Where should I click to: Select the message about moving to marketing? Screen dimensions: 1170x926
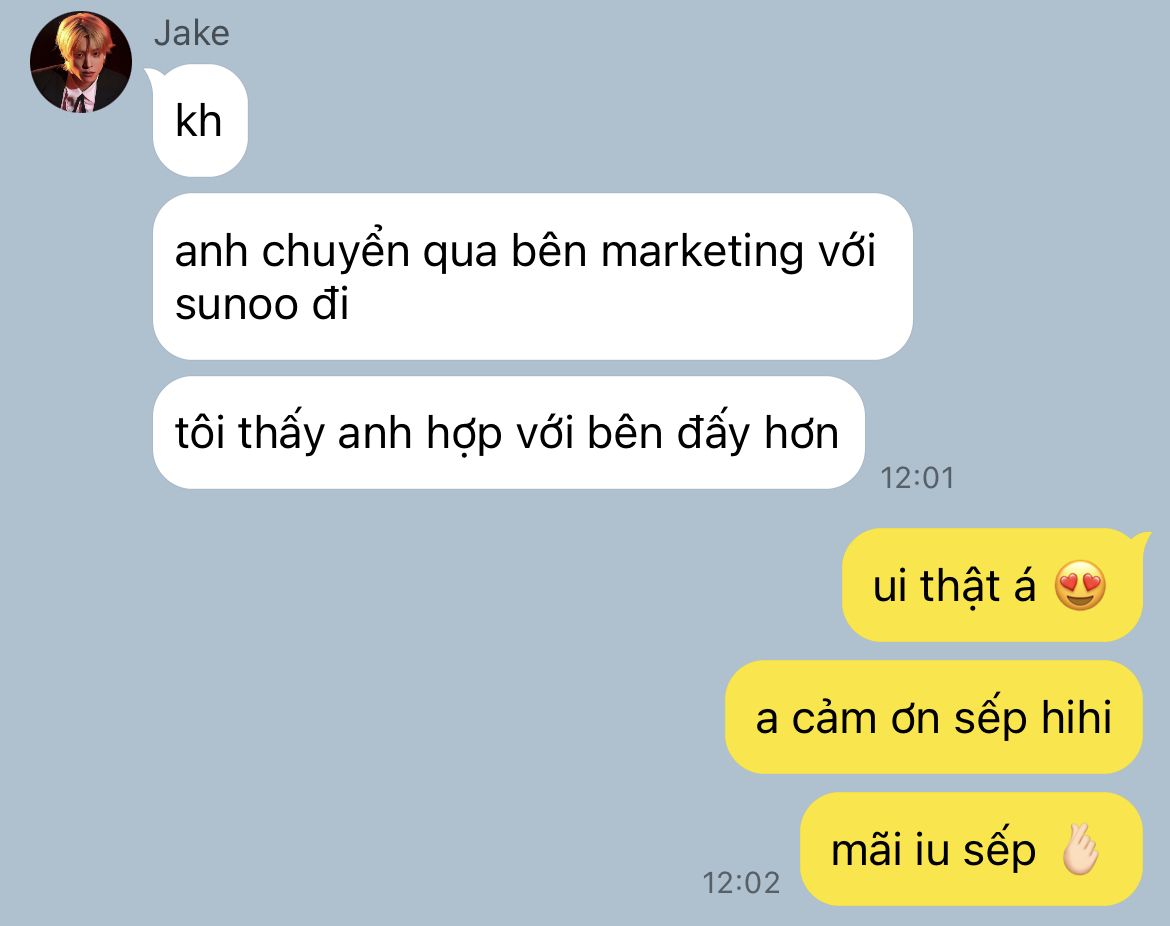click(x=533, y=277)
